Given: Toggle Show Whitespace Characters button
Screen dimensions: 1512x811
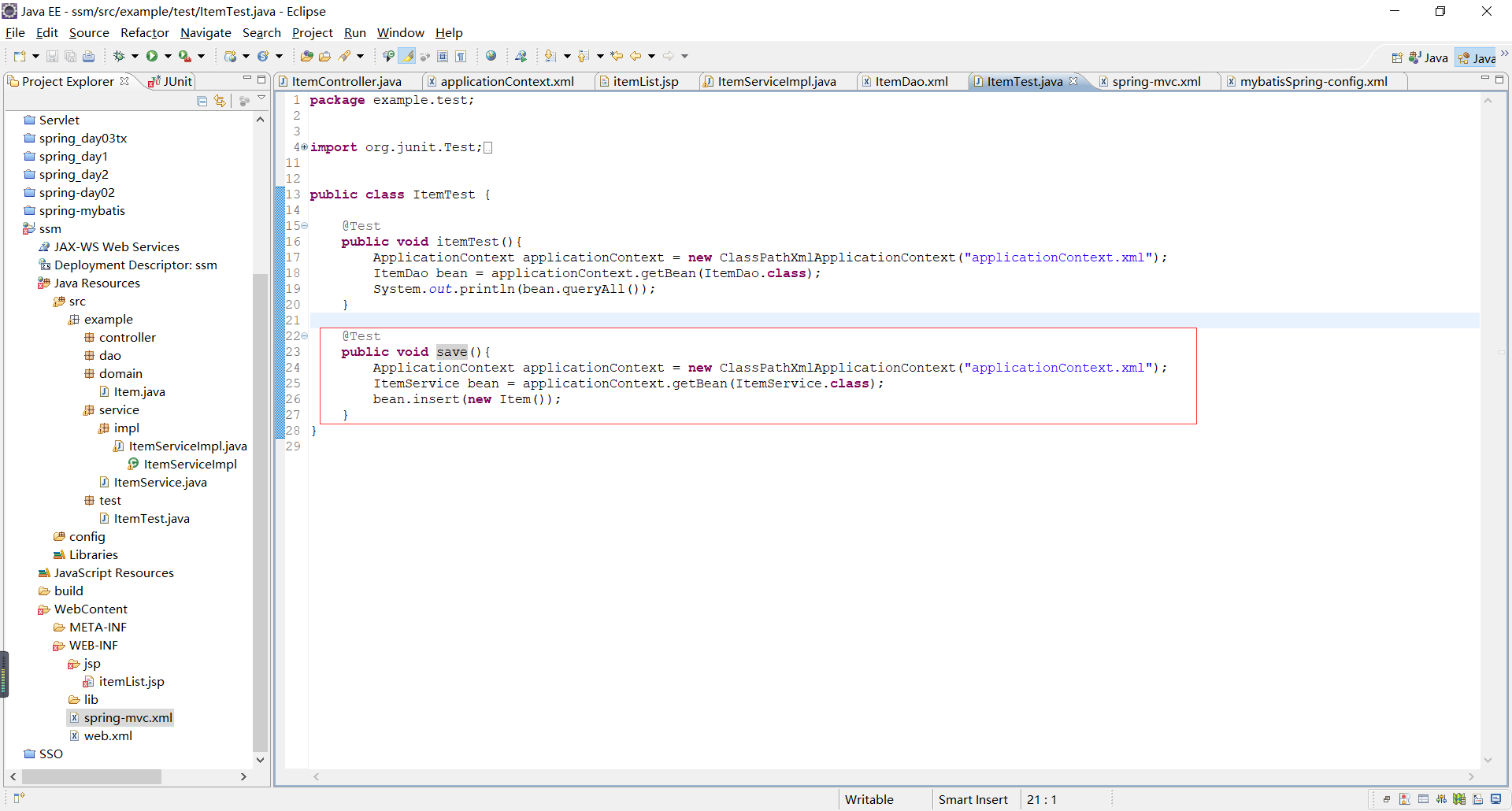Looking at the screenshot, I should click(461, 56).
